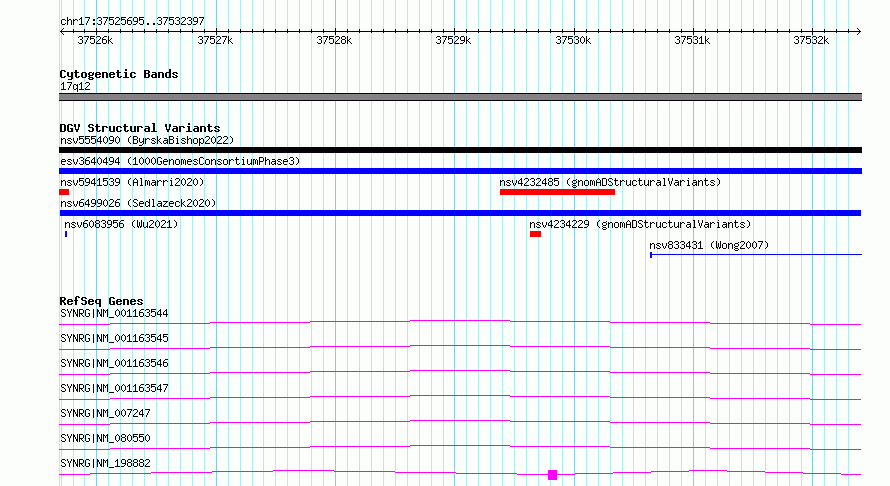Select the small red nsv5941539 variant block
890x486 pixels.
pyautogui.click(x=64, y=192)
